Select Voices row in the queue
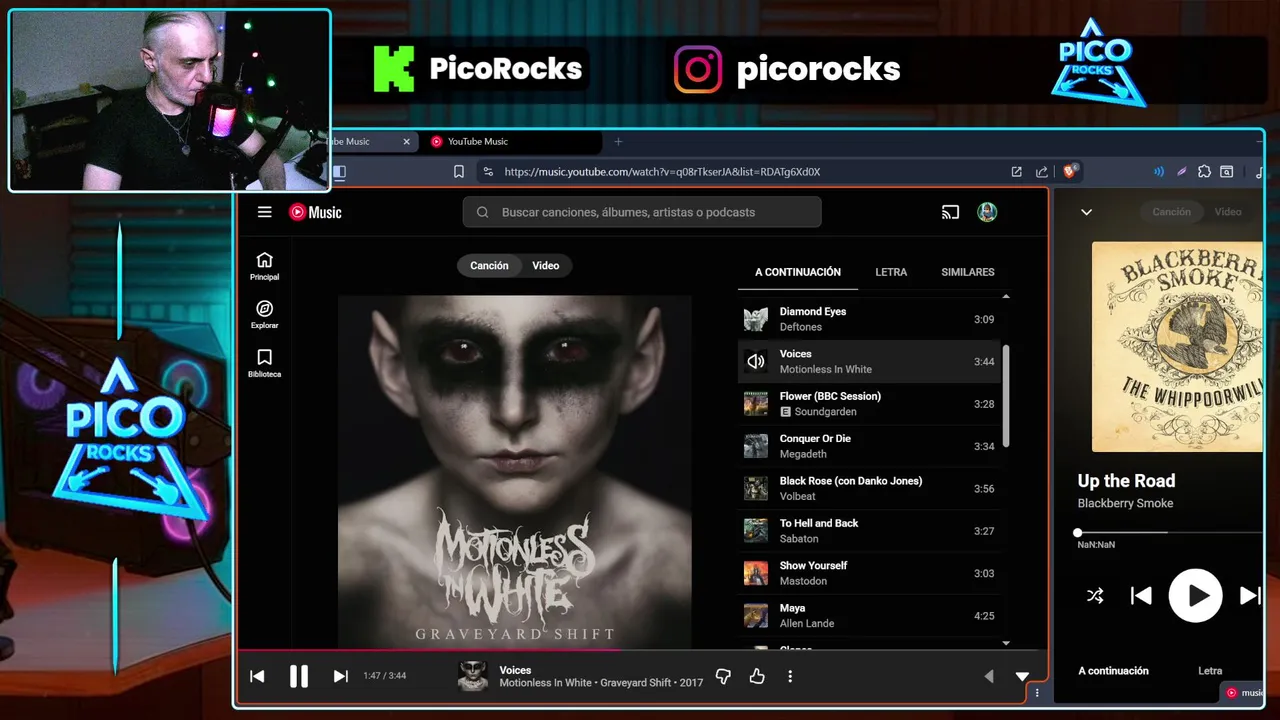 pyautogui.click(x=869, y=361)
